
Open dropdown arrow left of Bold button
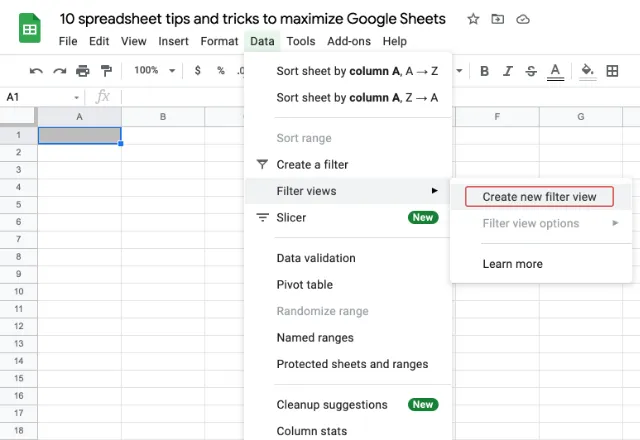coord(459,71)
